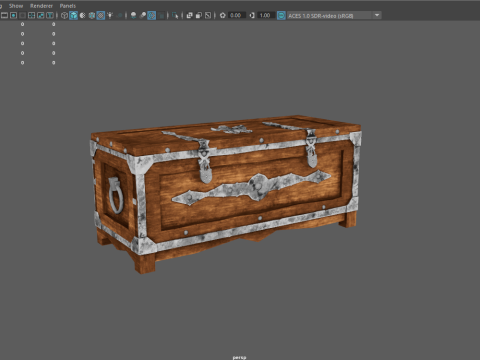Open the Panels menu
Image resolution: width=480 pixels, height=360 pixels.
coord(68,6)
